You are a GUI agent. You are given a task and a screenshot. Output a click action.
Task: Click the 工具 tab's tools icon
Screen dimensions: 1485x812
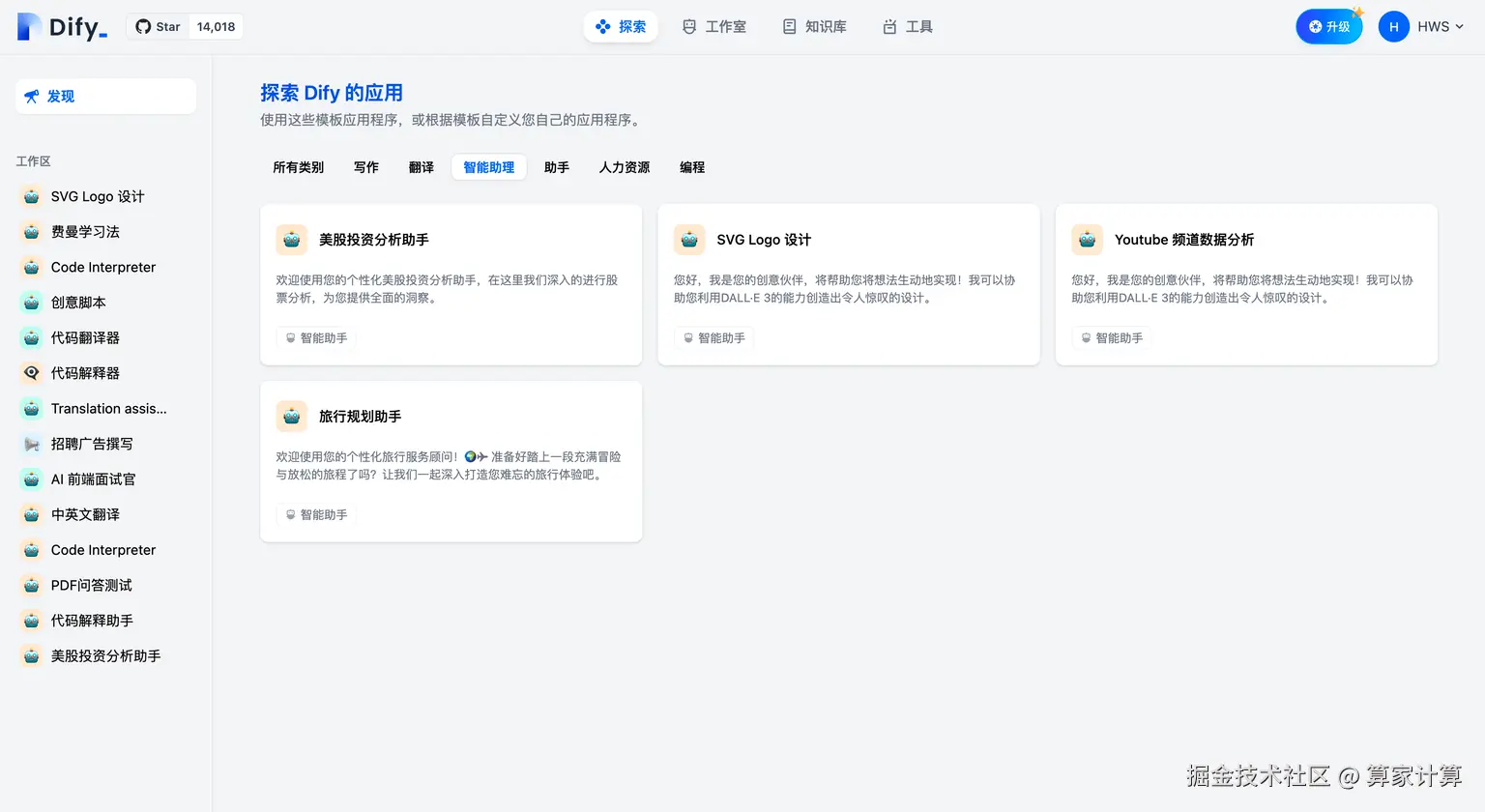[889, 27]
